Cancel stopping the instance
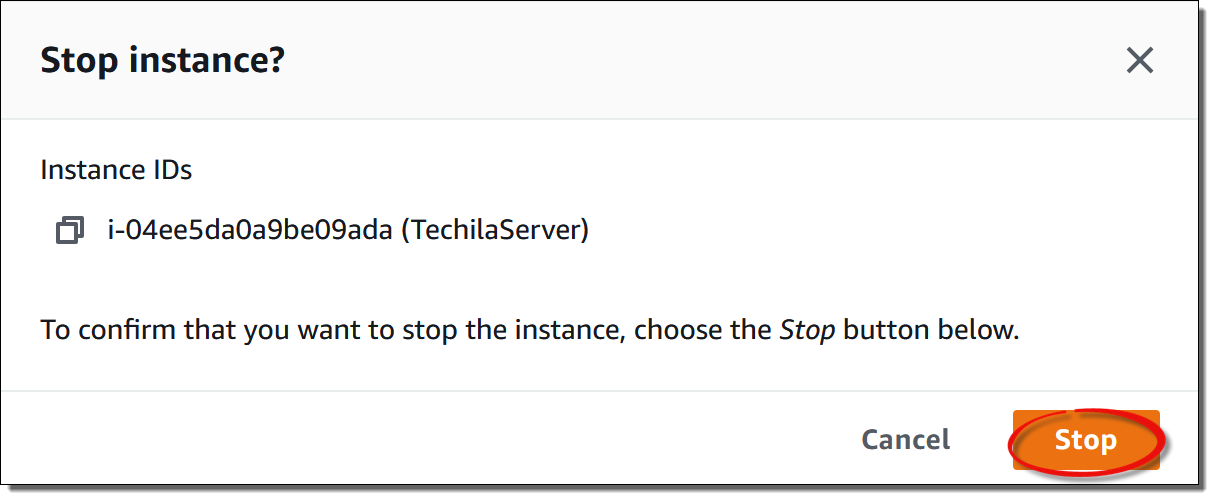This screenshot has width=1214, height=500. click(x=905, y=440)
